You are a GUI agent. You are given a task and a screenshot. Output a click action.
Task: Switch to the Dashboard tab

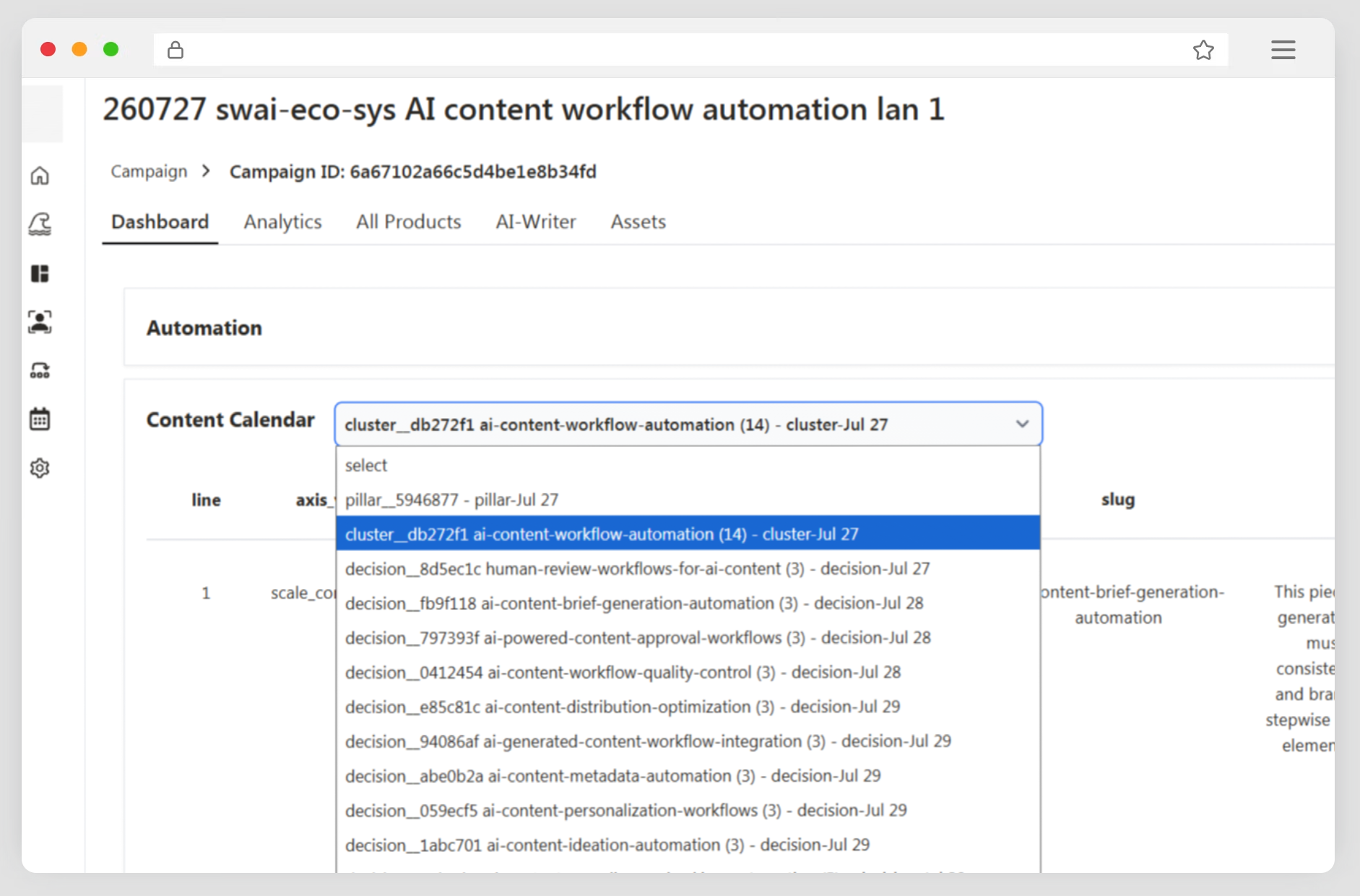(160, 222)
